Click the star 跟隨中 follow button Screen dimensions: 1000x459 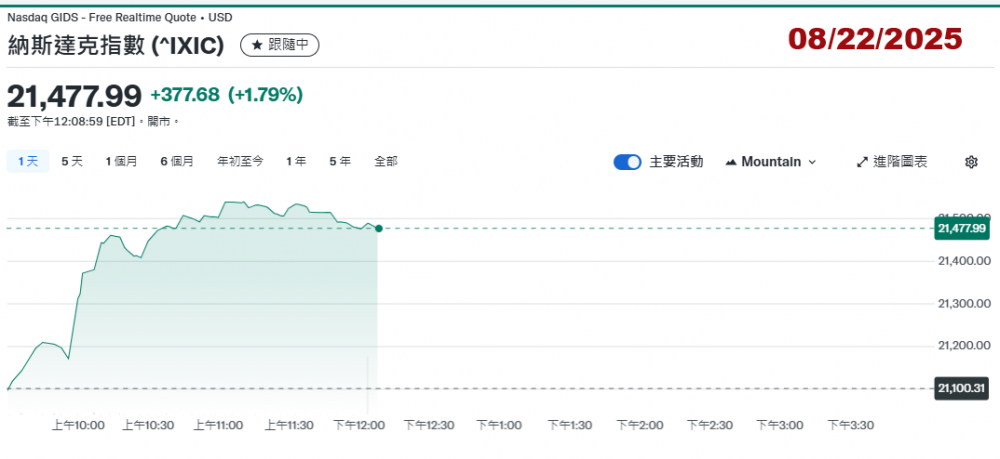click(280, 45)
